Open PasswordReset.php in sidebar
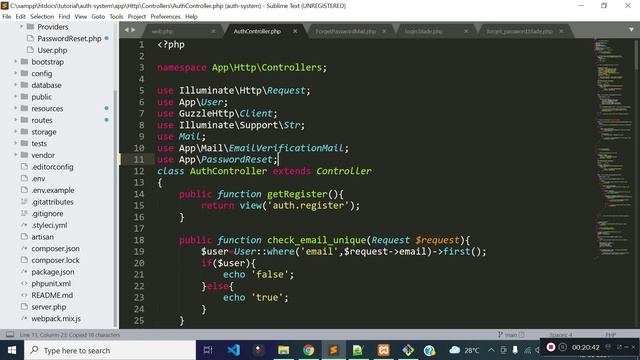 tap(69, 38)
